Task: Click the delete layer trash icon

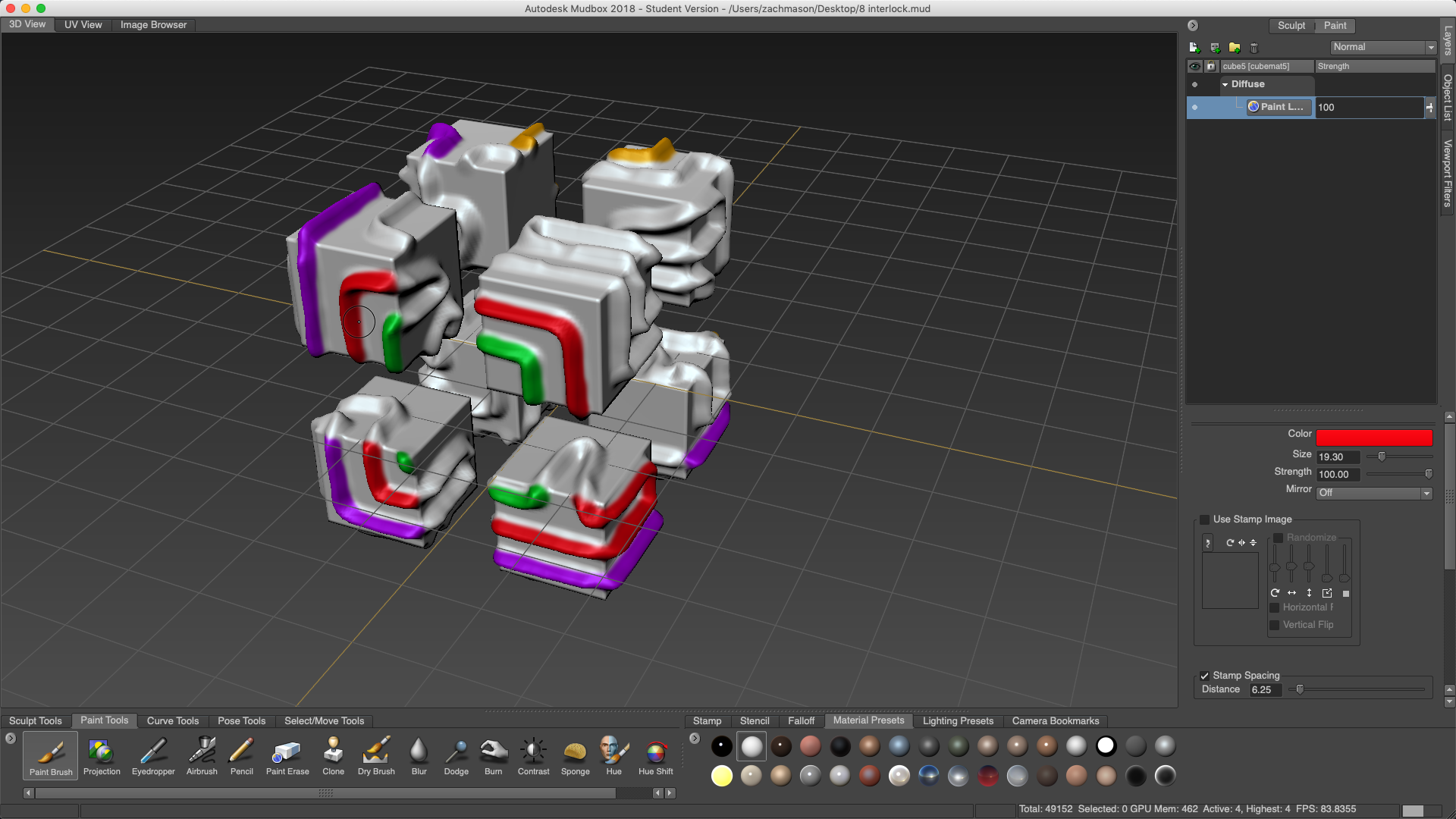Action: click(1254, 48)
